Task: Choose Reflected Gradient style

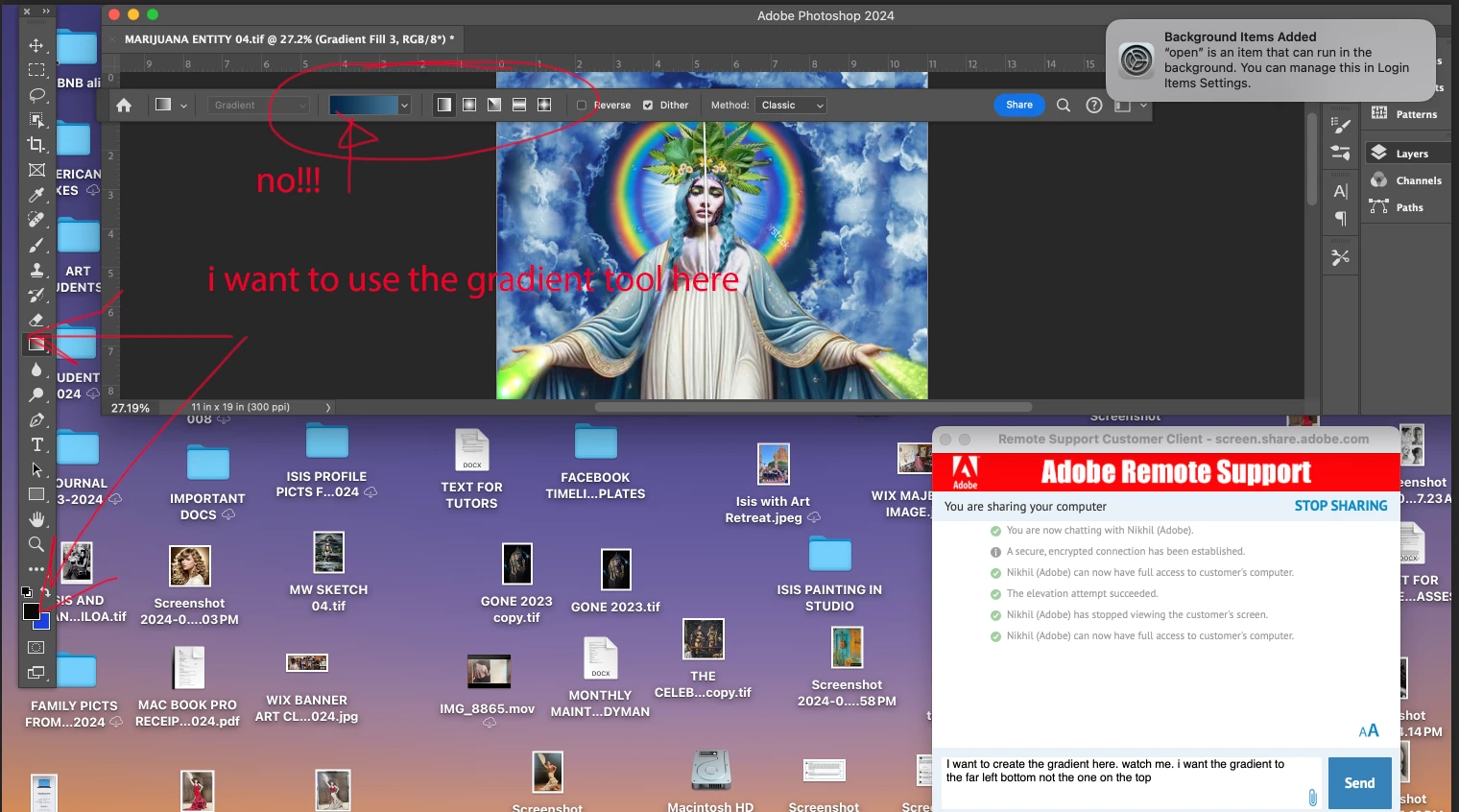Action: point(519,105)
